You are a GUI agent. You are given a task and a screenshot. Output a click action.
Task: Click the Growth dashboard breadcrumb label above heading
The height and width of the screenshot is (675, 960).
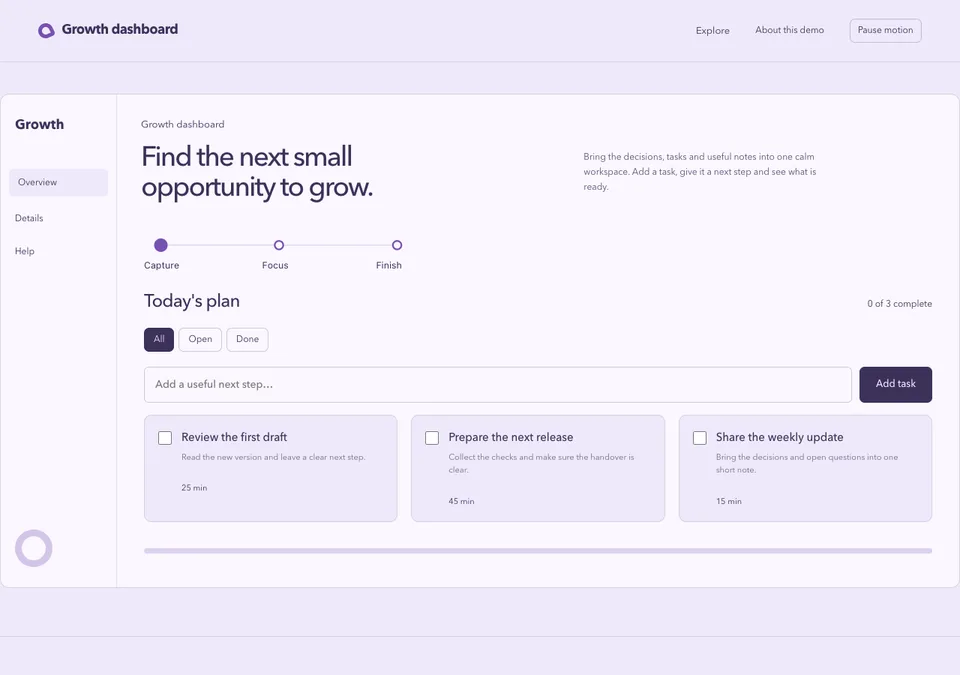point(182,124)
